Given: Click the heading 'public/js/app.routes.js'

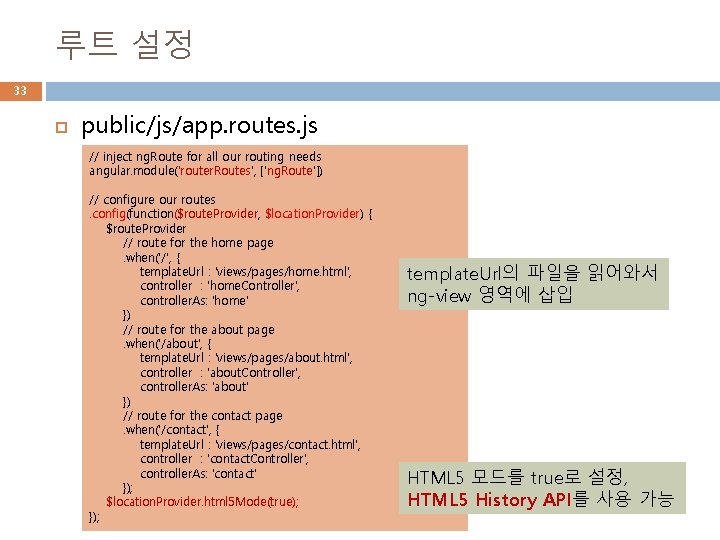Looking at the screenshot, I should coord(199,125).
